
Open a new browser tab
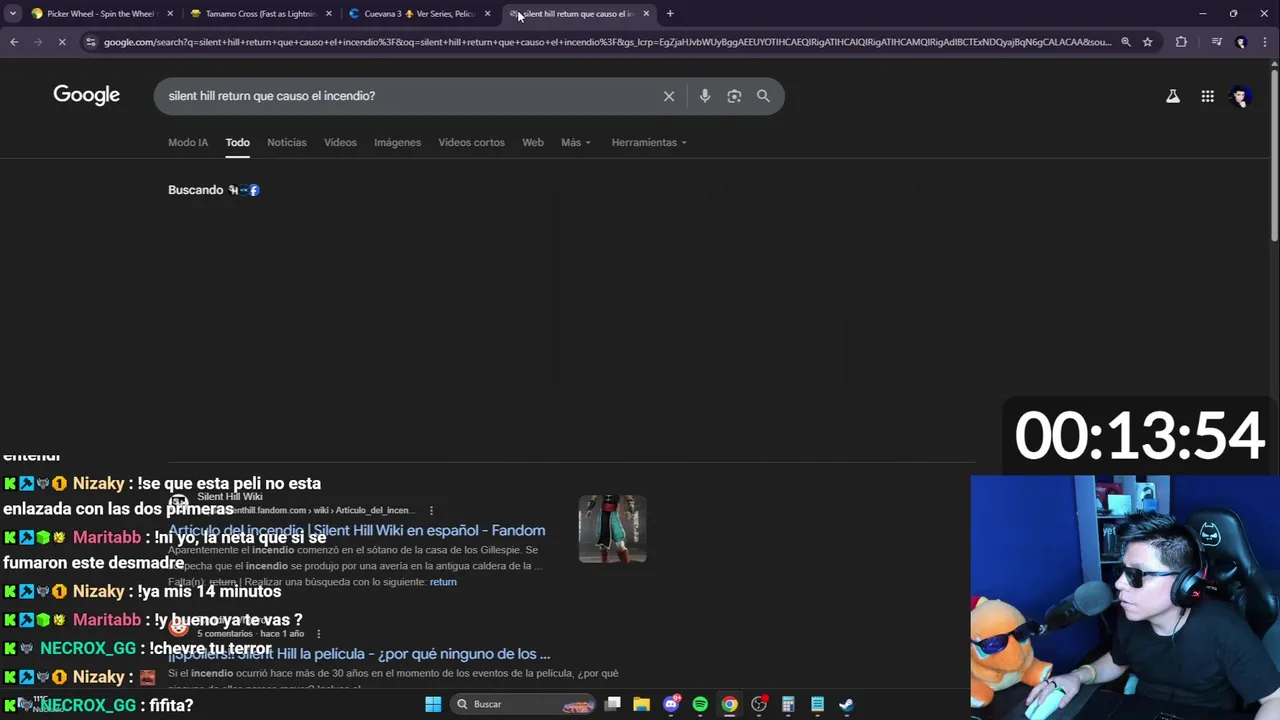(670, 14)
